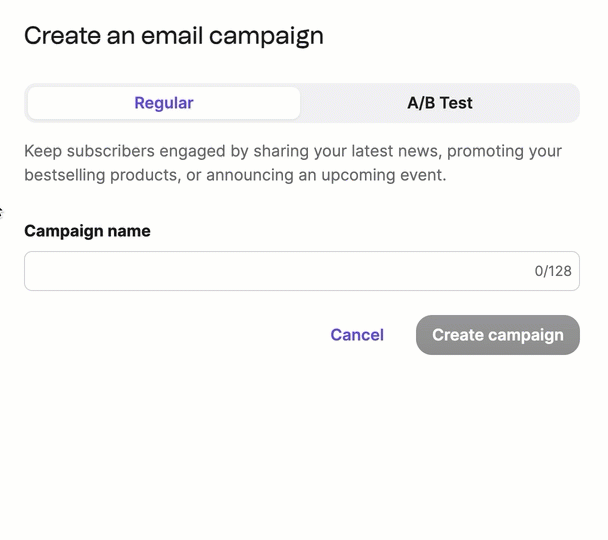Click the purple Cancel text
Screen dimensions: 608x540
pyautogui.click(x=357, y=335)
